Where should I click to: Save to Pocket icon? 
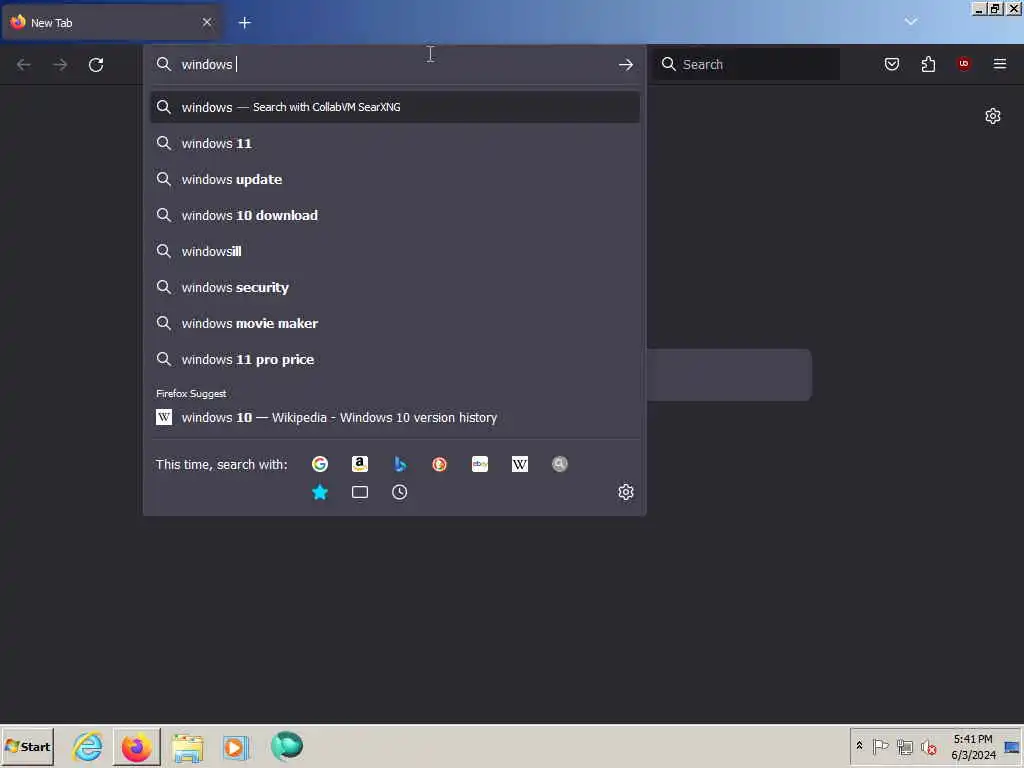[x=892, y=64]
